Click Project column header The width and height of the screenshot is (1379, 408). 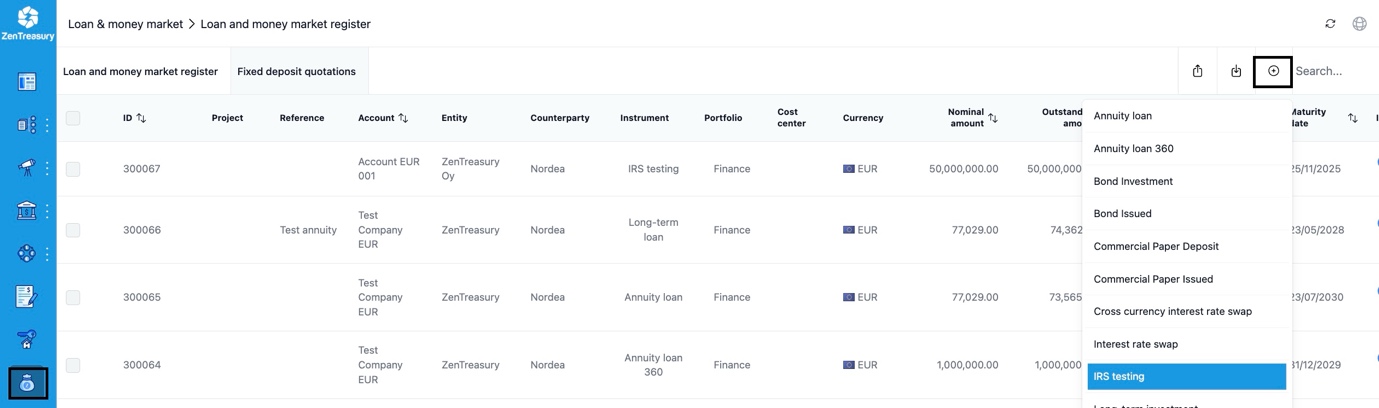tap(227, 118)
